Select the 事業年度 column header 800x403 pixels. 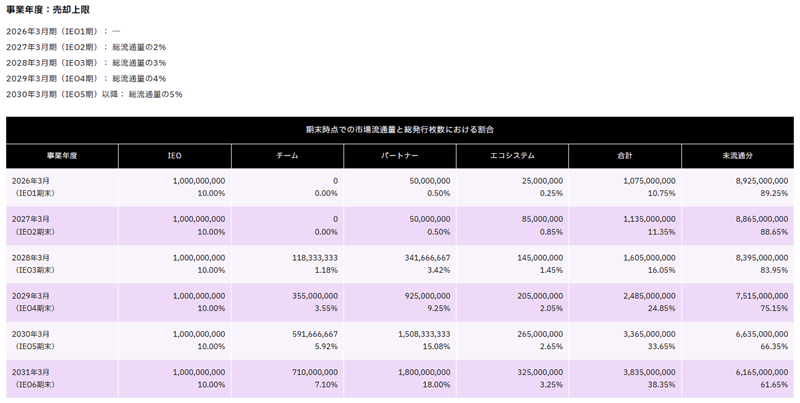pyautogui.click(x=62, y=156)
